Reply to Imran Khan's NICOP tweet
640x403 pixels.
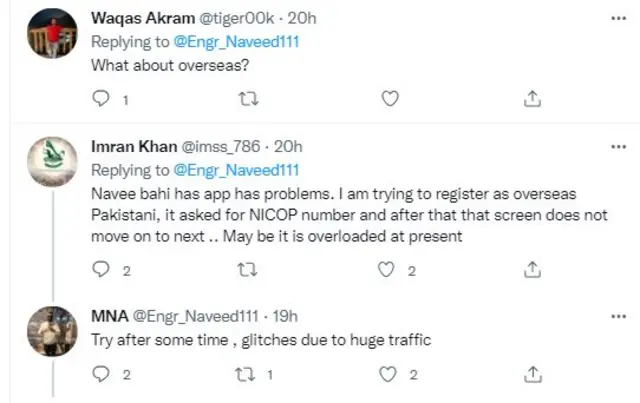[x=99, y=270]
